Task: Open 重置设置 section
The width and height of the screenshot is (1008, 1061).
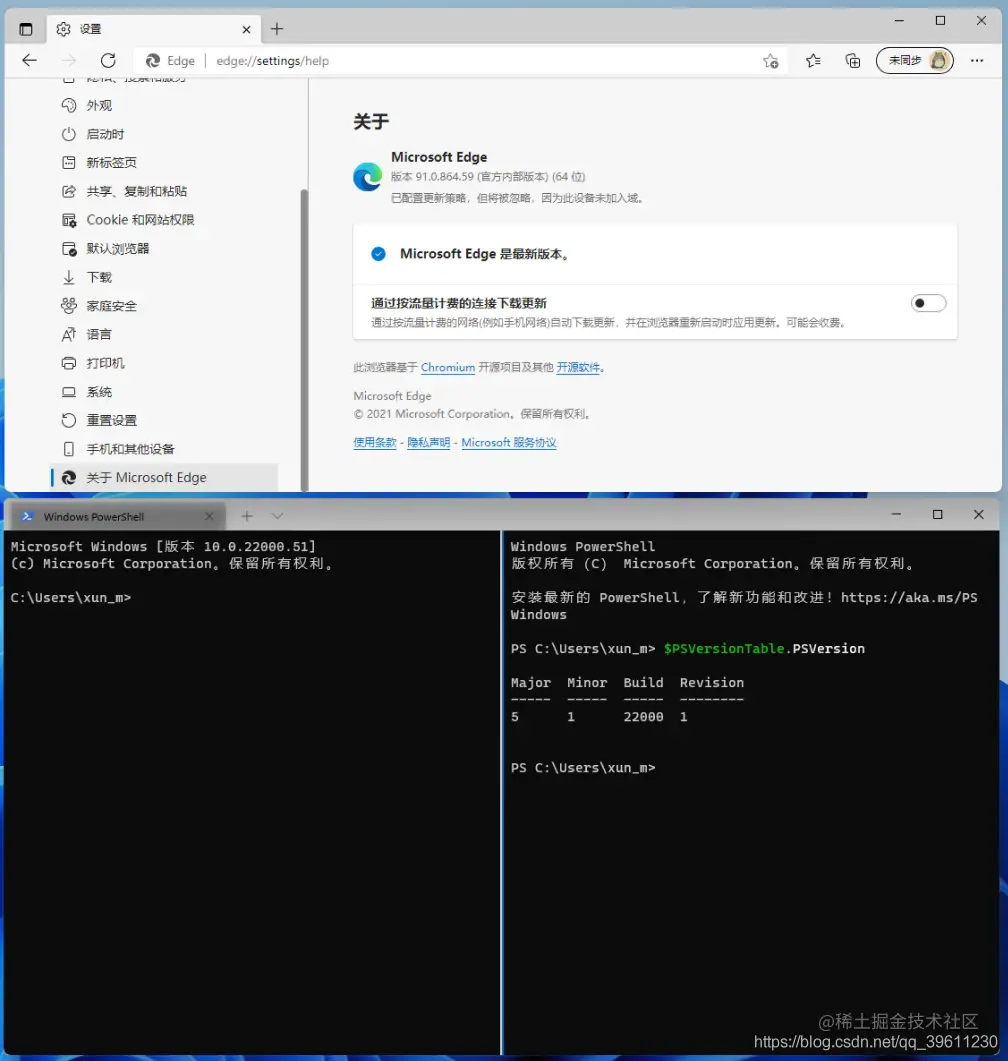Action: click(164, 420)
